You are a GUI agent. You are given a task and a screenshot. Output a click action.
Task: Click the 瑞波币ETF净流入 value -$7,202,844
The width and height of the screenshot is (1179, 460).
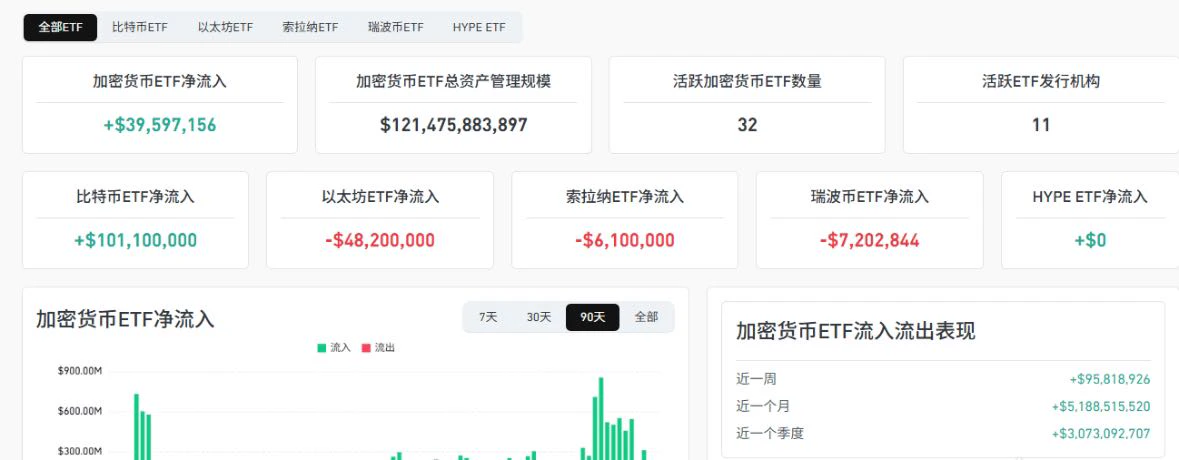869,241
